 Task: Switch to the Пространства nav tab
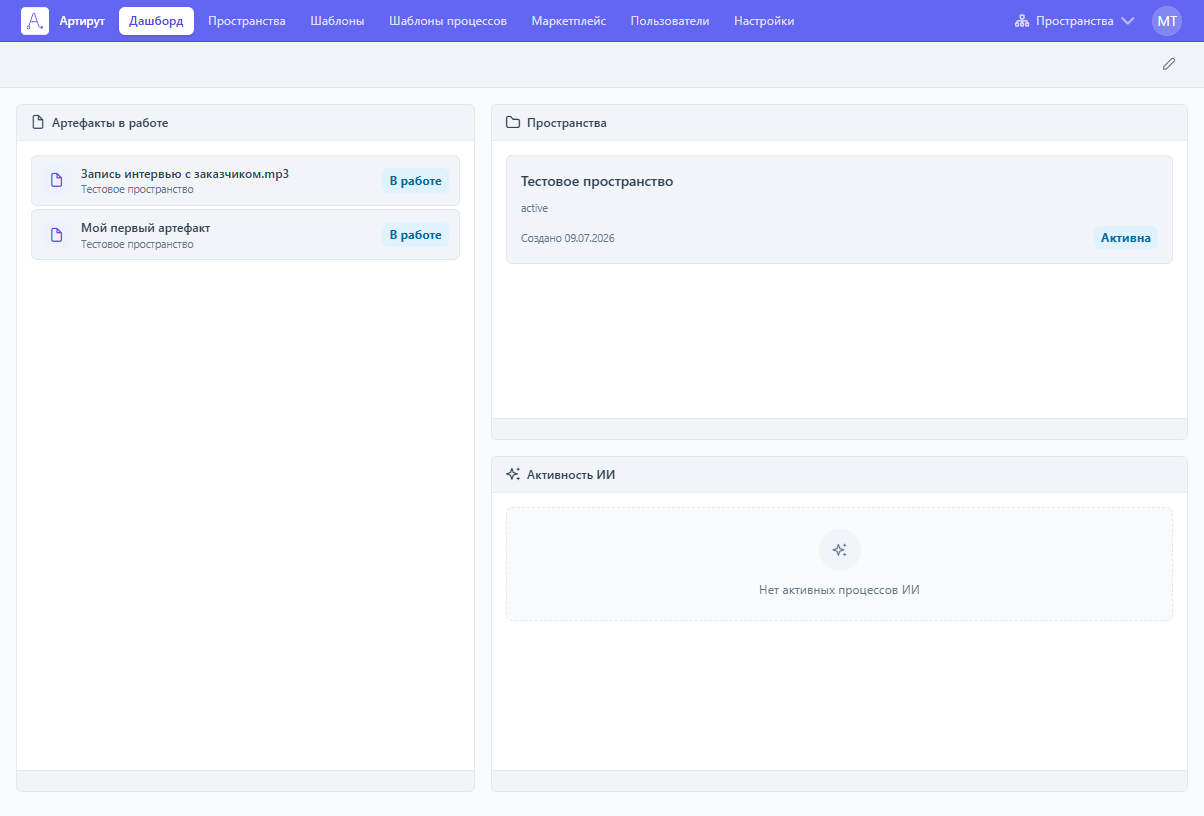point(247,21)
